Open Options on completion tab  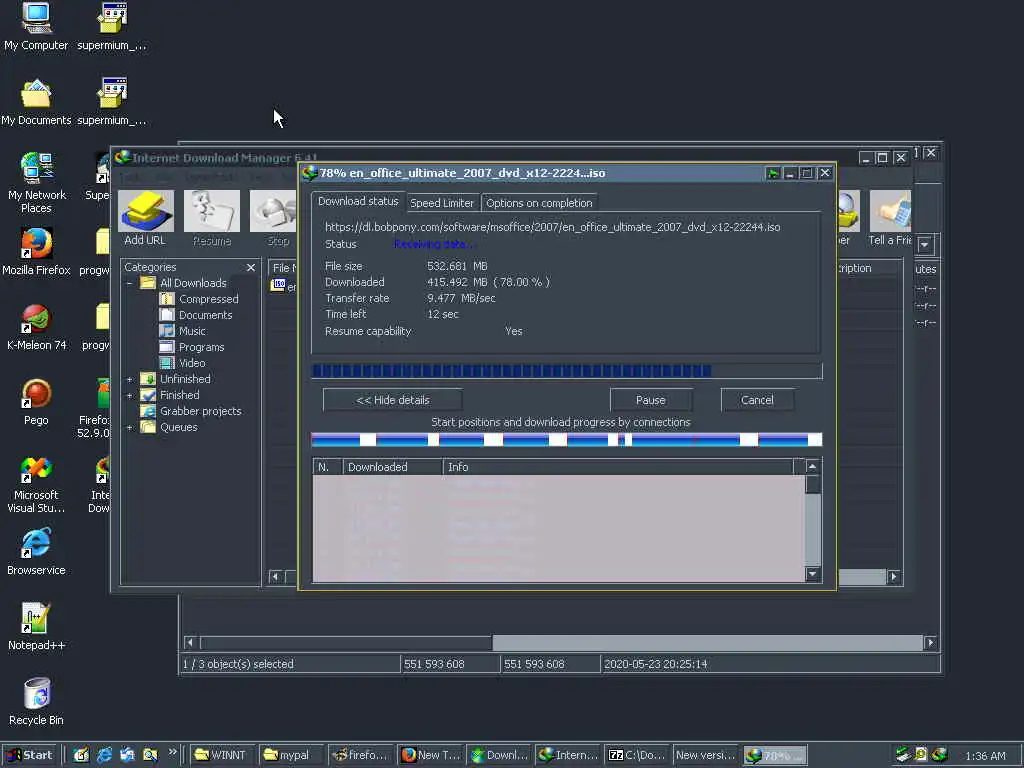pos(539,203)
